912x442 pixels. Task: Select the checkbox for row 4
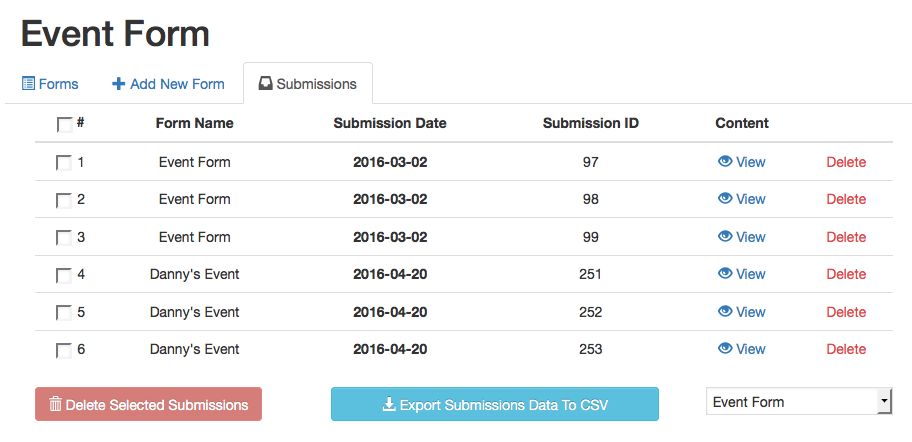[x=64, y=275]
